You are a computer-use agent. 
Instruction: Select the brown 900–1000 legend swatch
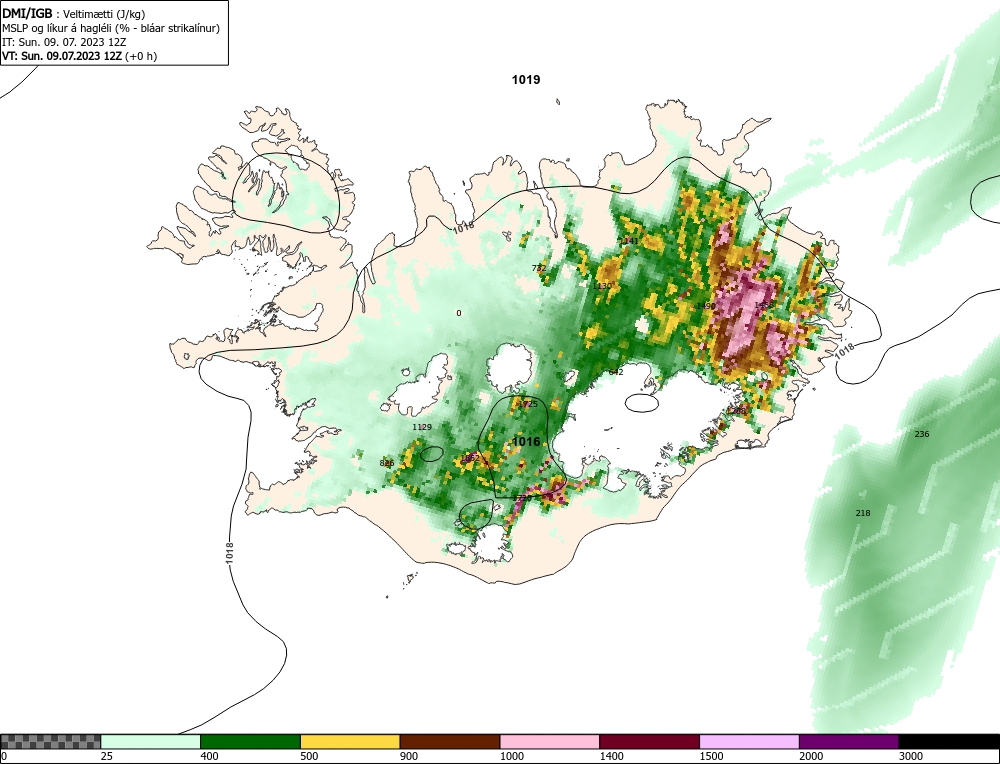click(x=450, y=741)
